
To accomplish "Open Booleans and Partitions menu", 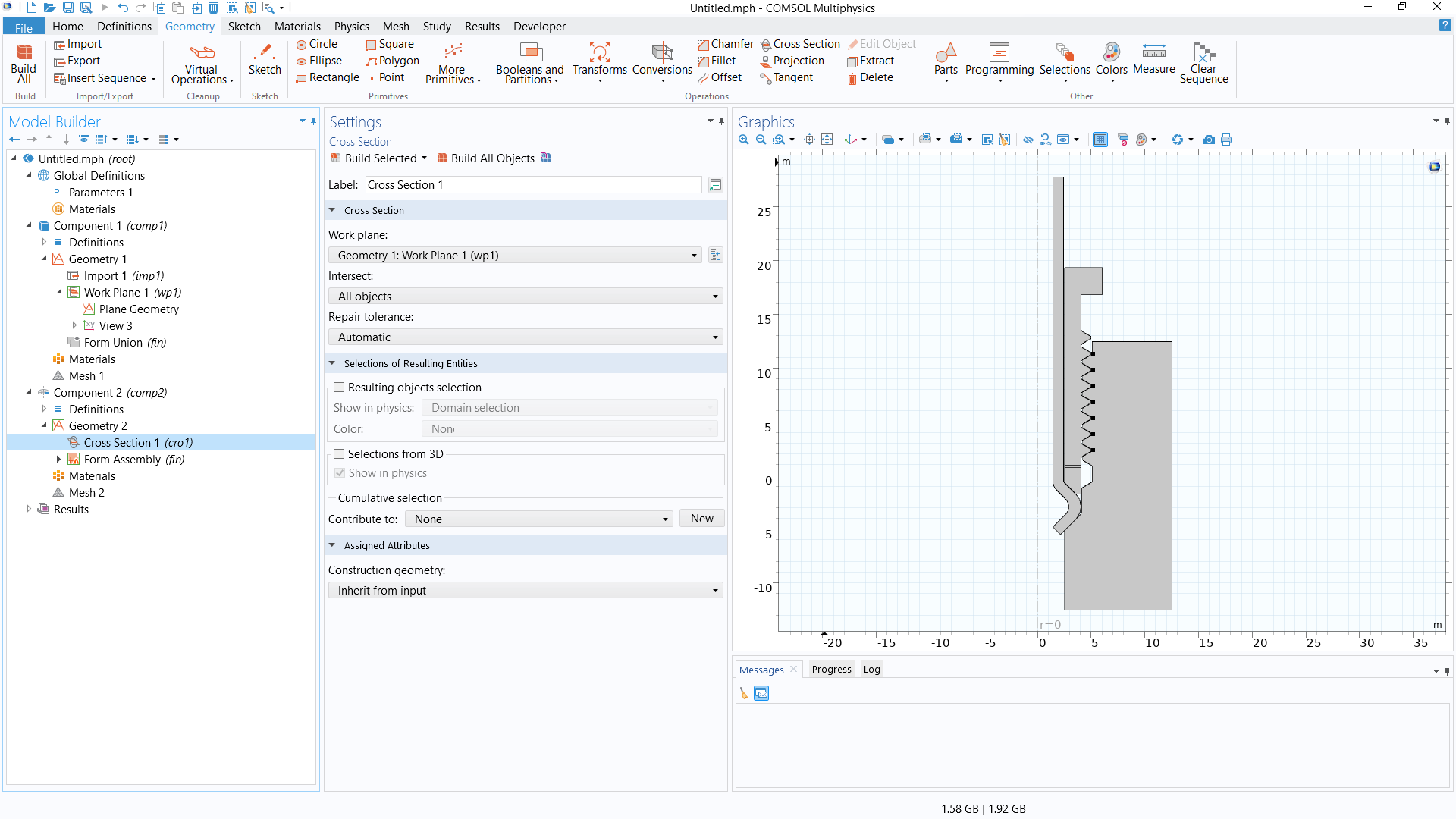I will (529, 64).
